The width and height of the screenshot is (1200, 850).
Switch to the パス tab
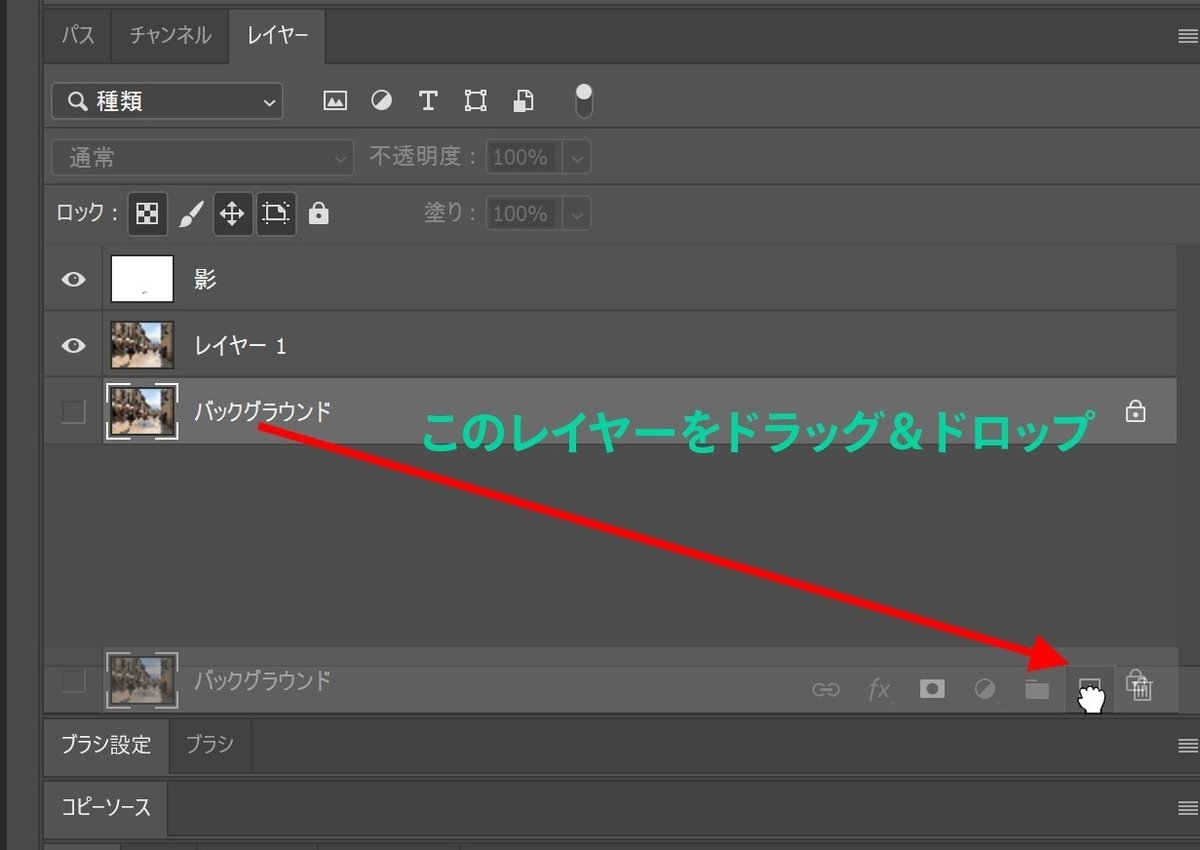point(77,35)
